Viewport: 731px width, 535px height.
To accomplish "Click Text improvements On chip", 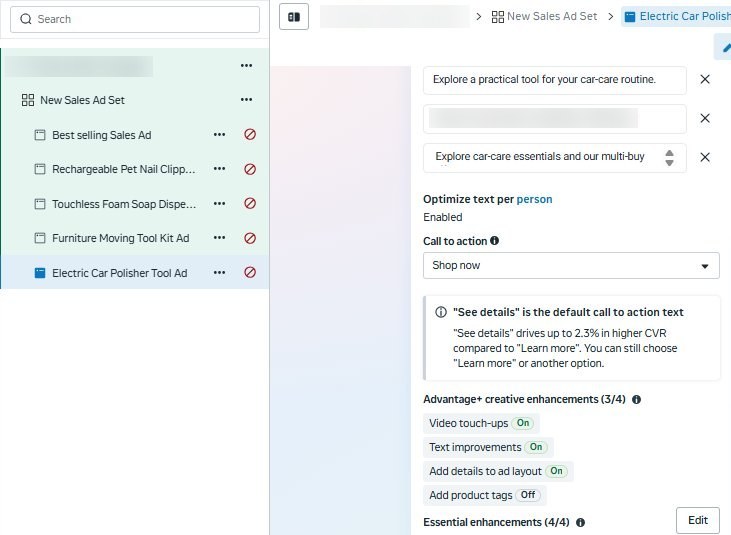I will (x=488, y=447).
